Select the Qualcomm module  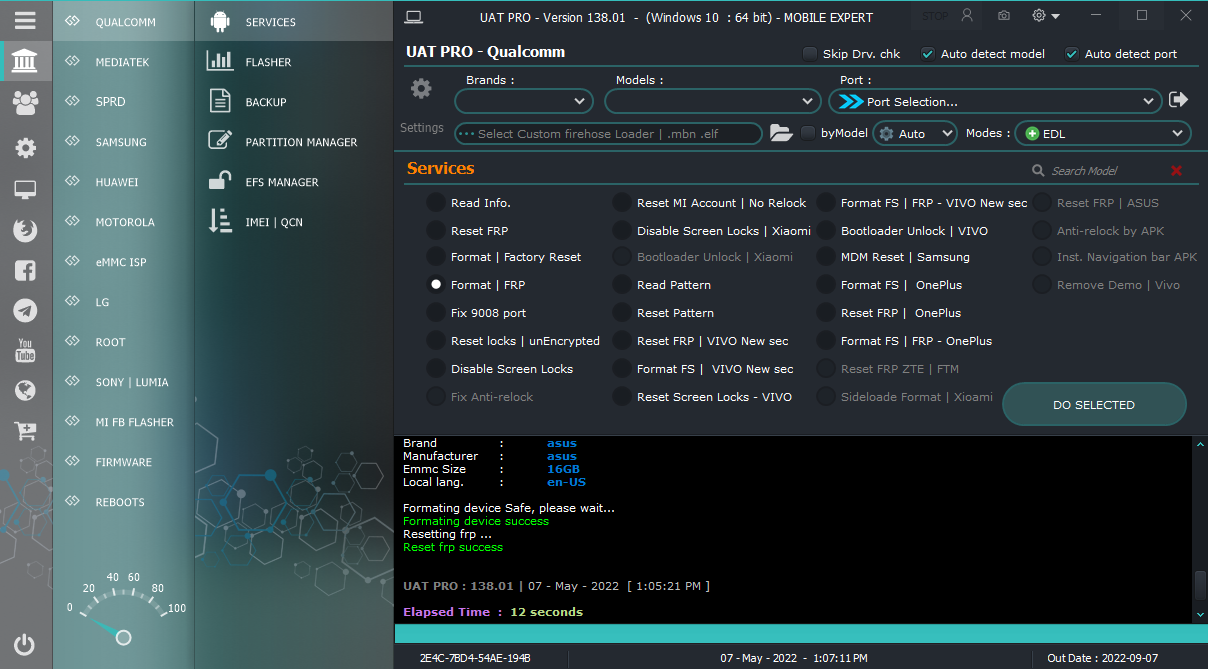click(x=124, y=21)
